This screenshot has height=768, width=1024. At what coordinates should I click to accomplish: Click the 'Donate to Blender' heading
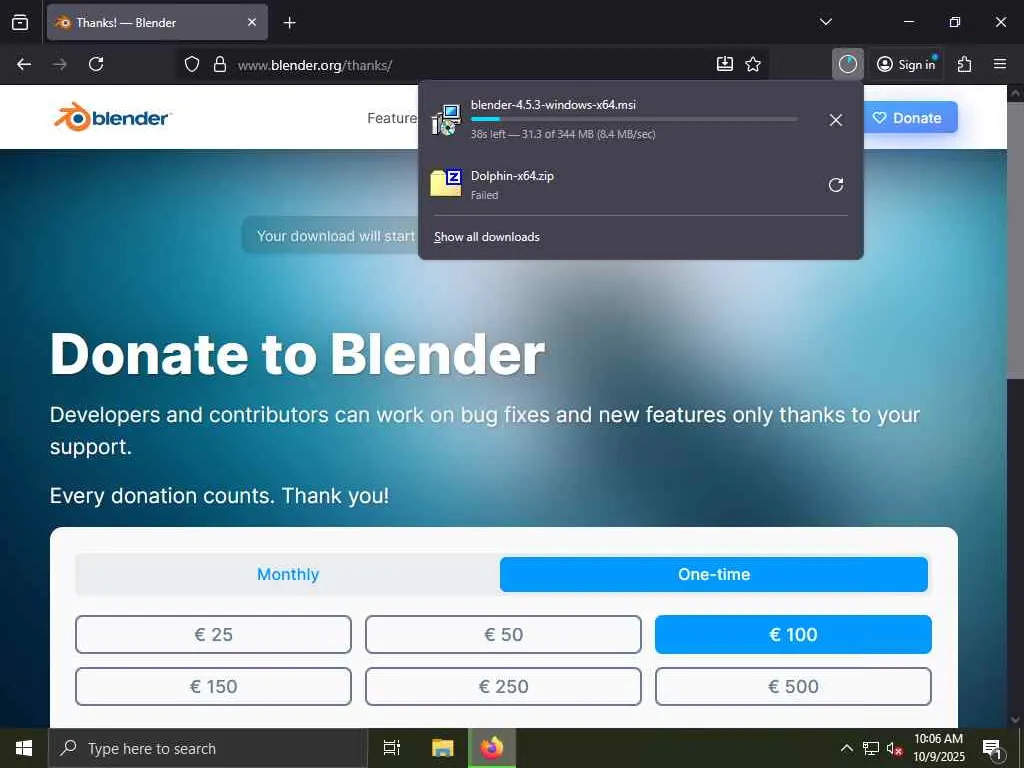tap(297, 354)
